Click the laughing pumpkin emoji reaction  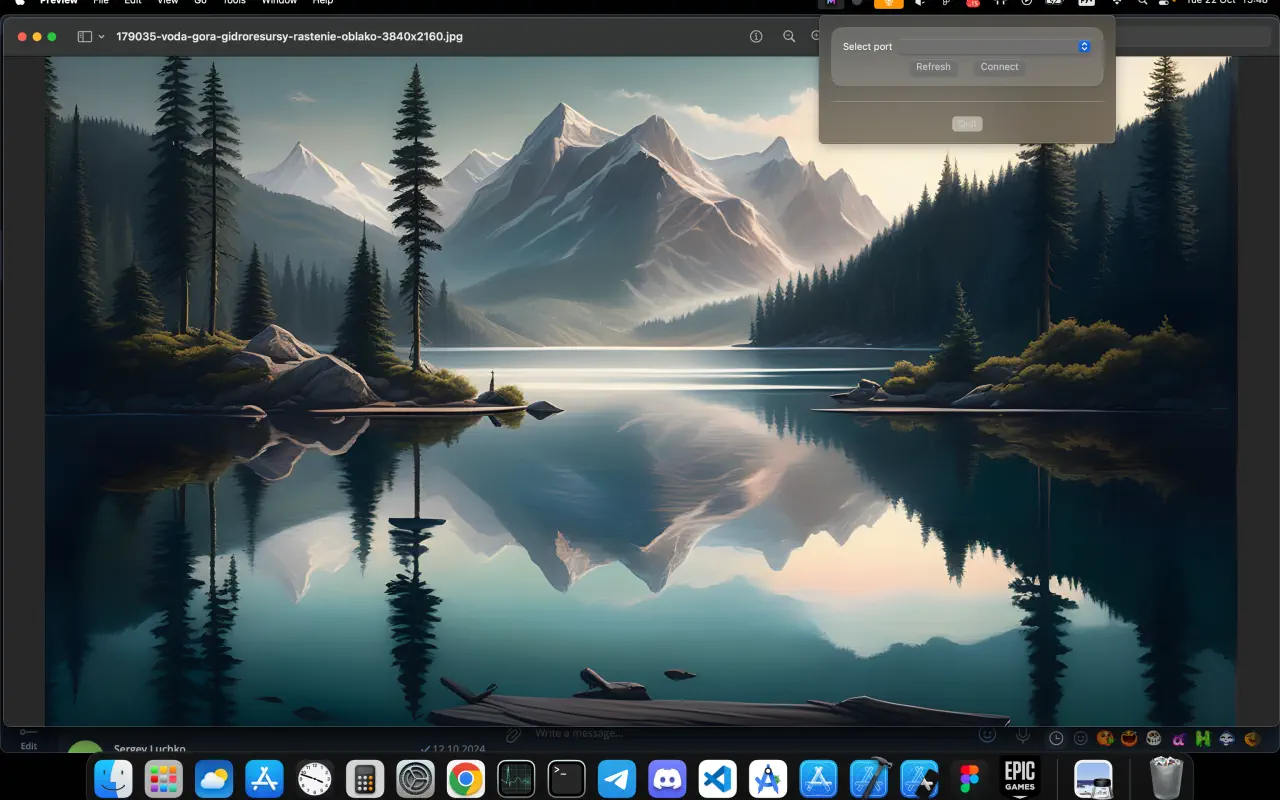(1128, 738)
